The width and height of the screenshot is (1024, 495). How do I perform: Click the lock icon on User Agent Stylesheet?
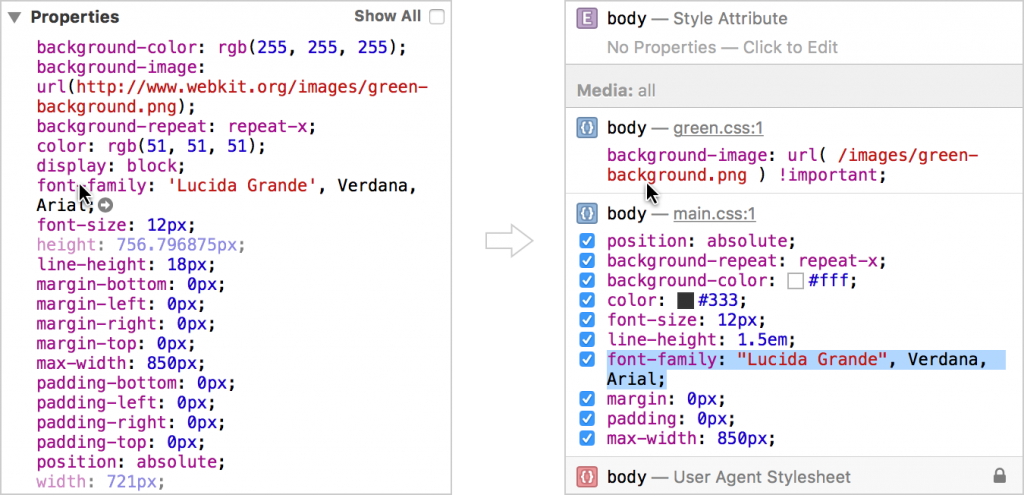[999, 477]
